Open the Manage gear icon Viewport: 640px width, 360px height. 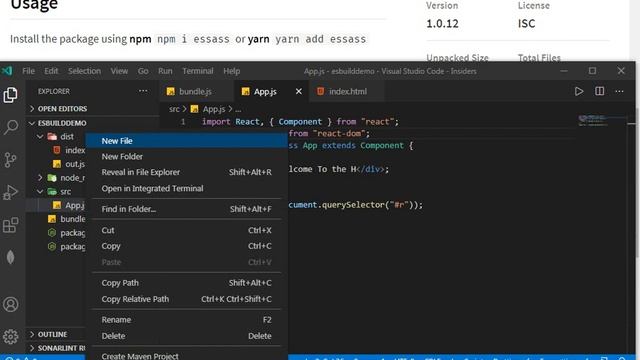[x=11, y=336]
